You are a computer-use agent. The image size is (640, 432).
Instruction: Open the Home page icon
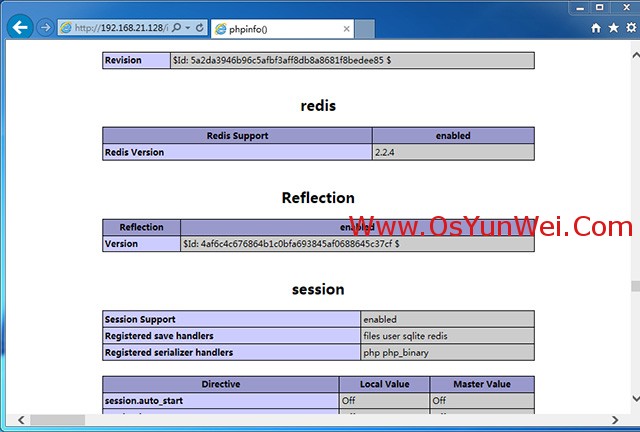pos(596,28)
